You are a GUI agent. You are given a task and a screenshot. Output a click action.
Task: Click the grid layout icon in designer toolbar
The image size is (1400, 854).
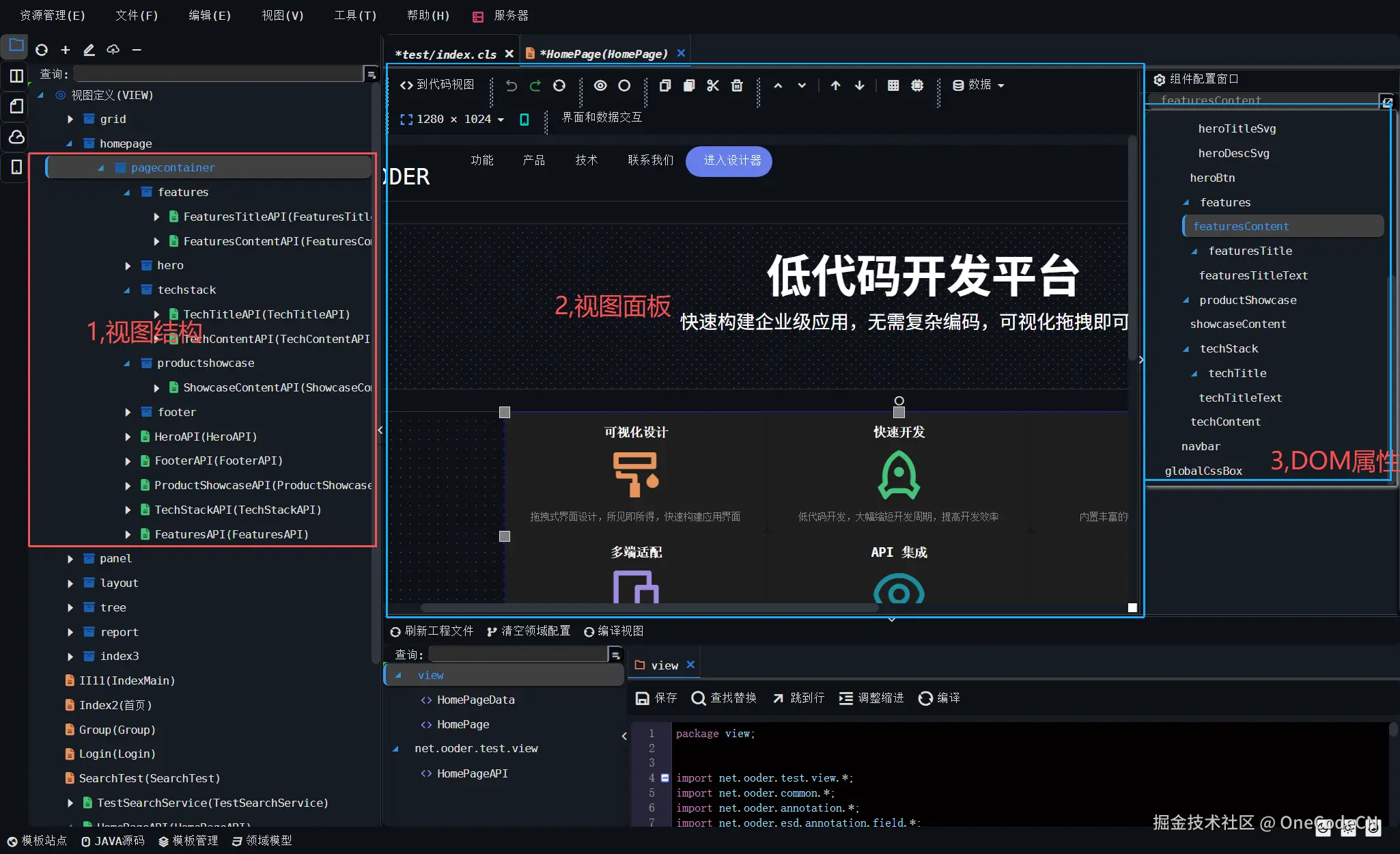pos(893,85)
